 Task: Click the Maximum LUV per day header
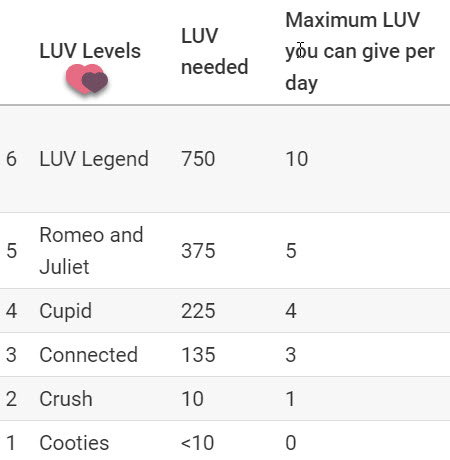click(360, 51)
